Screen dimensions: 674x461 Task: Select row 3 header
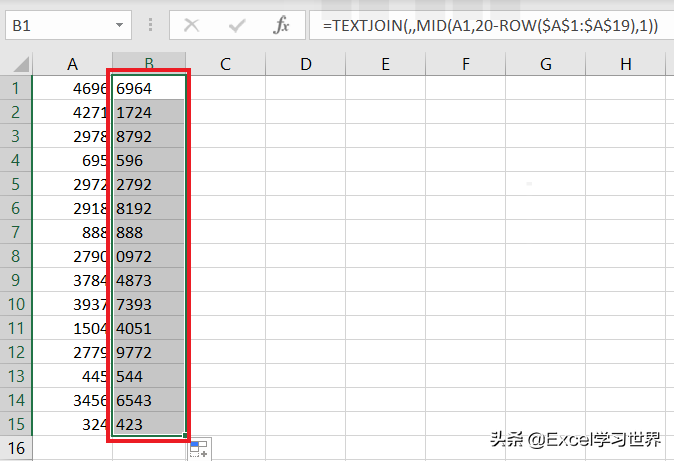16,136
